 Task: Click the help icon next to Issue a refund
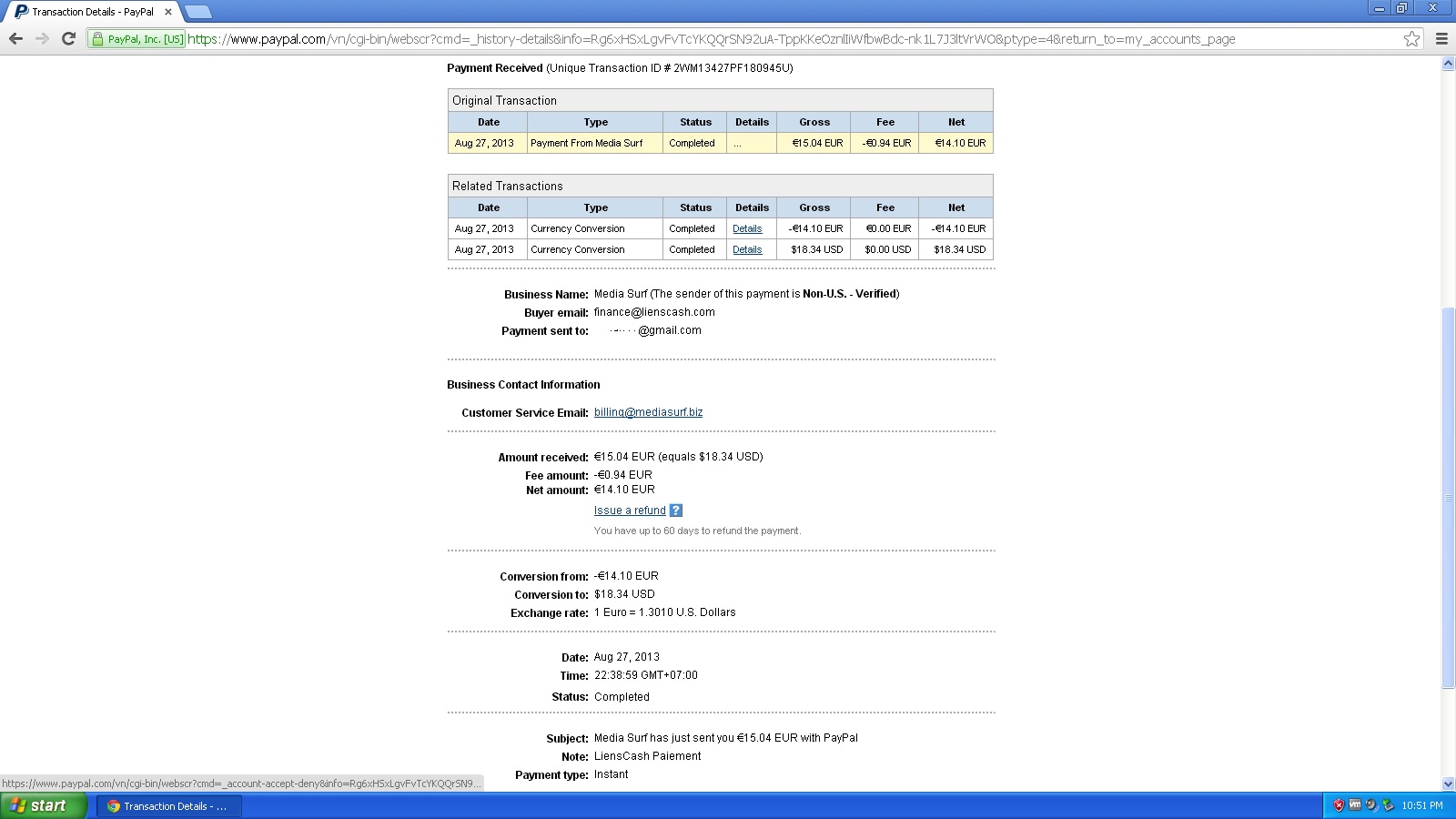tap(676, 511)
